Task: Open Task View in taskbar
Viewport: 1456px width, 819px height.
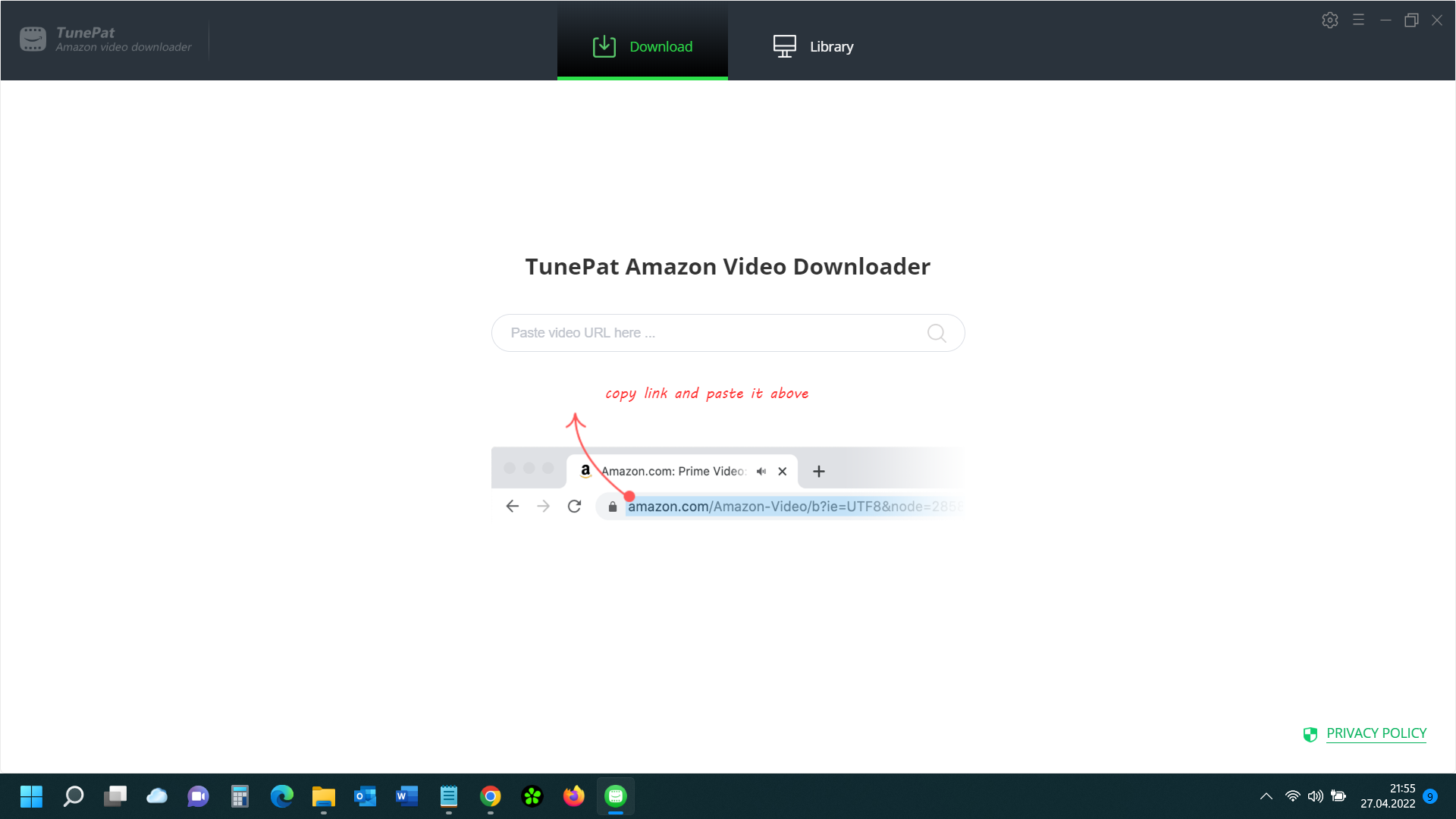Action: point(115,796)
